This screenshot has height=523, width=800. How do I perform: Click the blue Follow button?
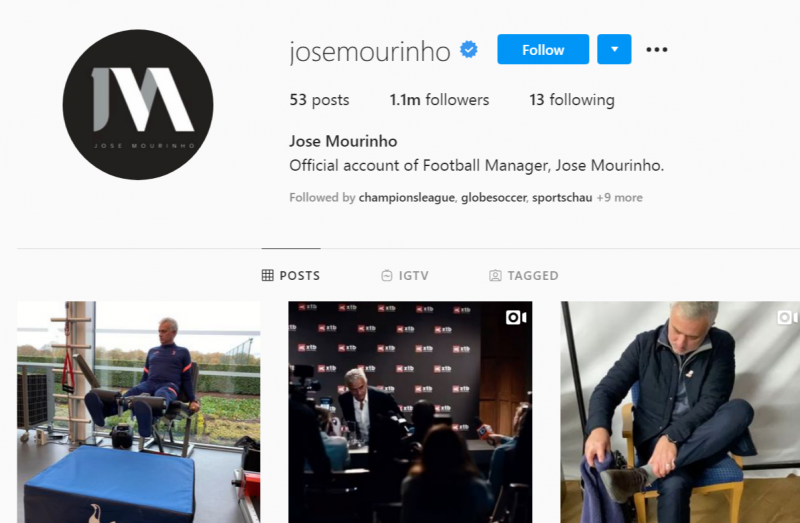click(543, 49)
